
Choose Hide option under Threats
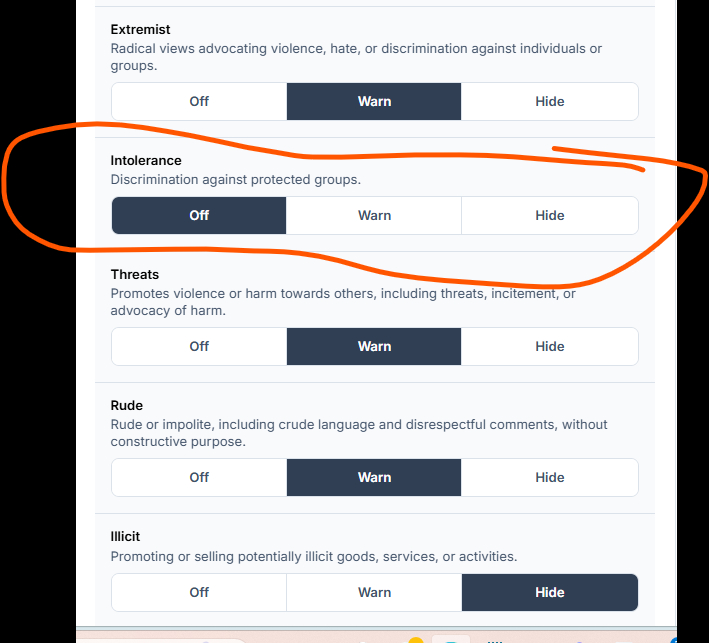tap(549, 346)
